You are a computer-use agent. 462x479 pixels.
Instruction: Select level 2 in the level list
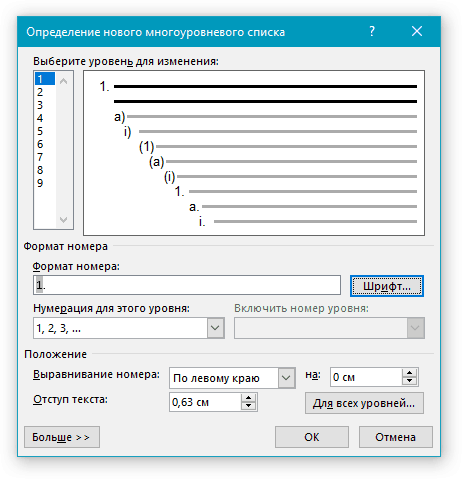point(40,92)
